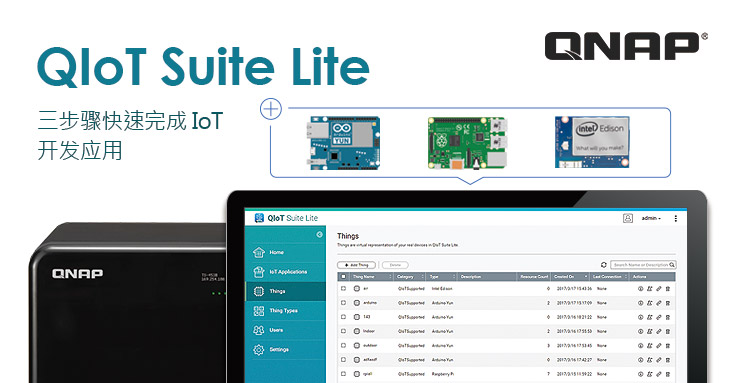Check the Intel Edison row checkbox
Screen dimensions: 732x383
344,289
